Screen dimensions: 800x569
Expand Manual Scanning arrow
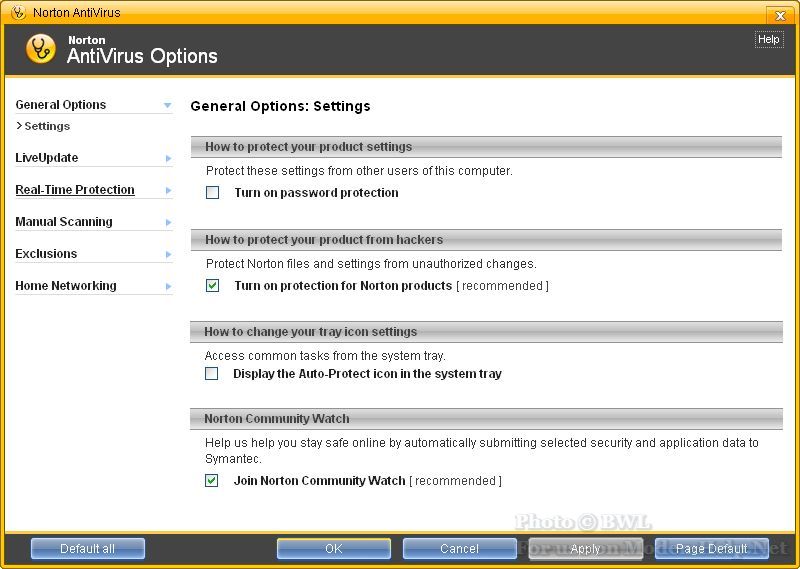pyautogui.click(x=168, y=222)
